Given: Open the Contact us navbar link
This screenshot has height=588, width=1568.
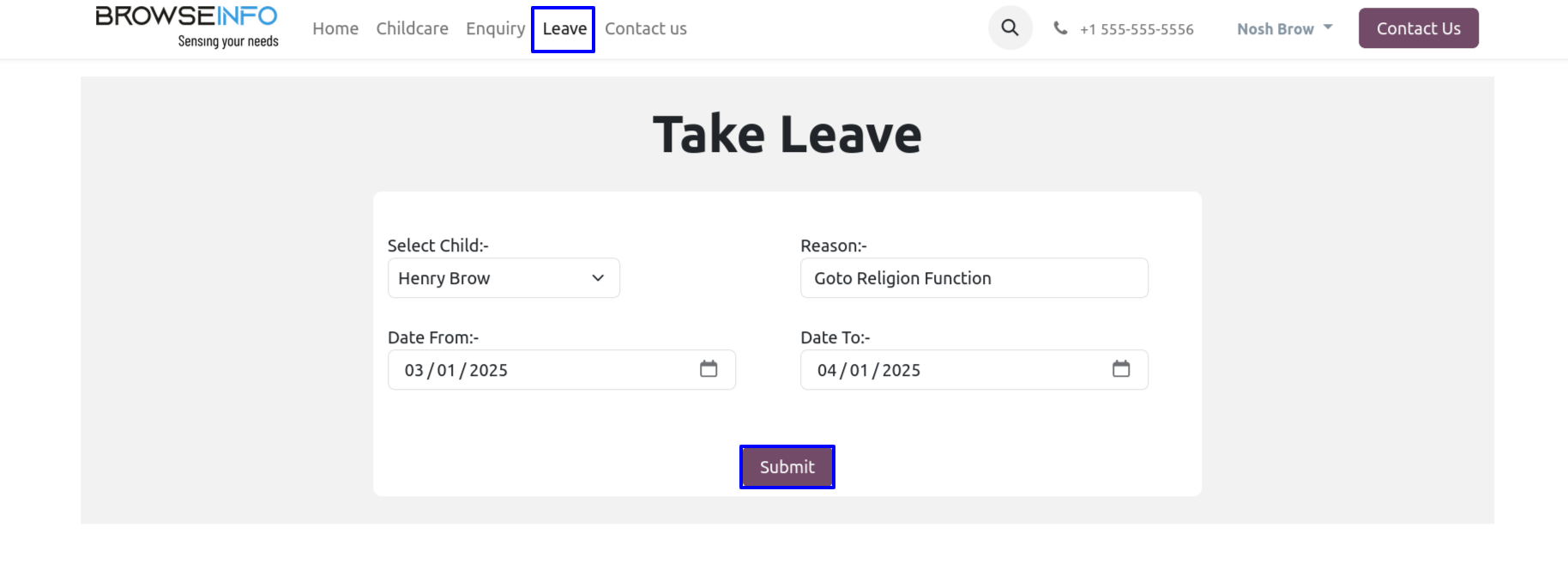Looking at the screenshot, I should (x=646, y=28).
